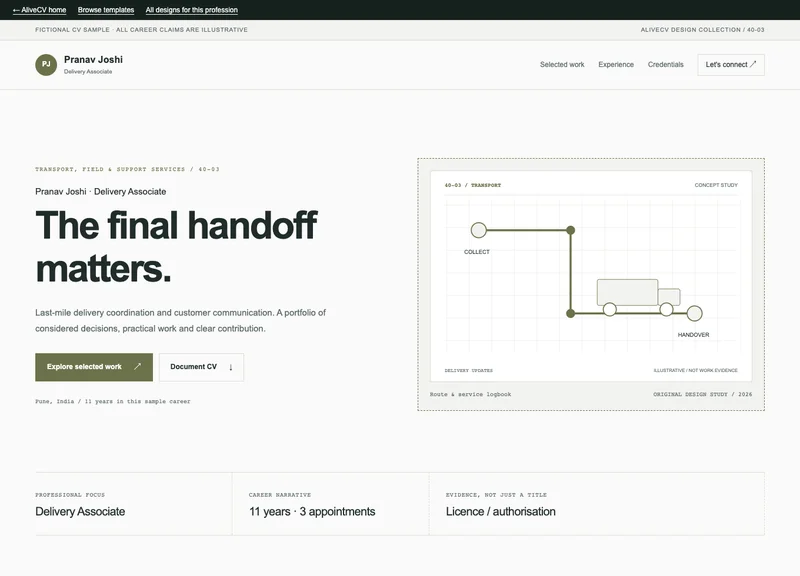This screenshot has height=576, width=800.
Task: Open Browse templates link
Action: [x=106, y=10]
